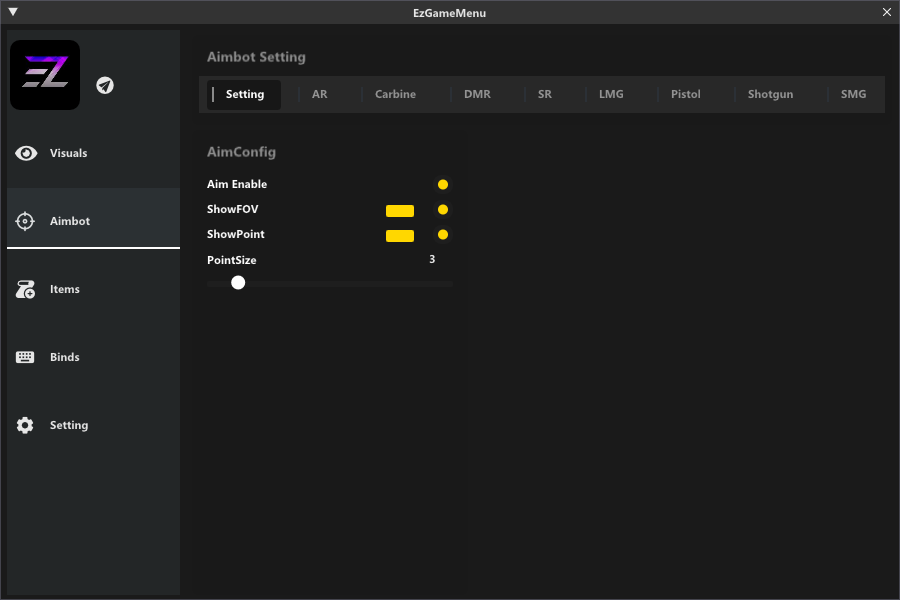
Task: Select Aimbot in the sidebar
Action: (94, 221)
